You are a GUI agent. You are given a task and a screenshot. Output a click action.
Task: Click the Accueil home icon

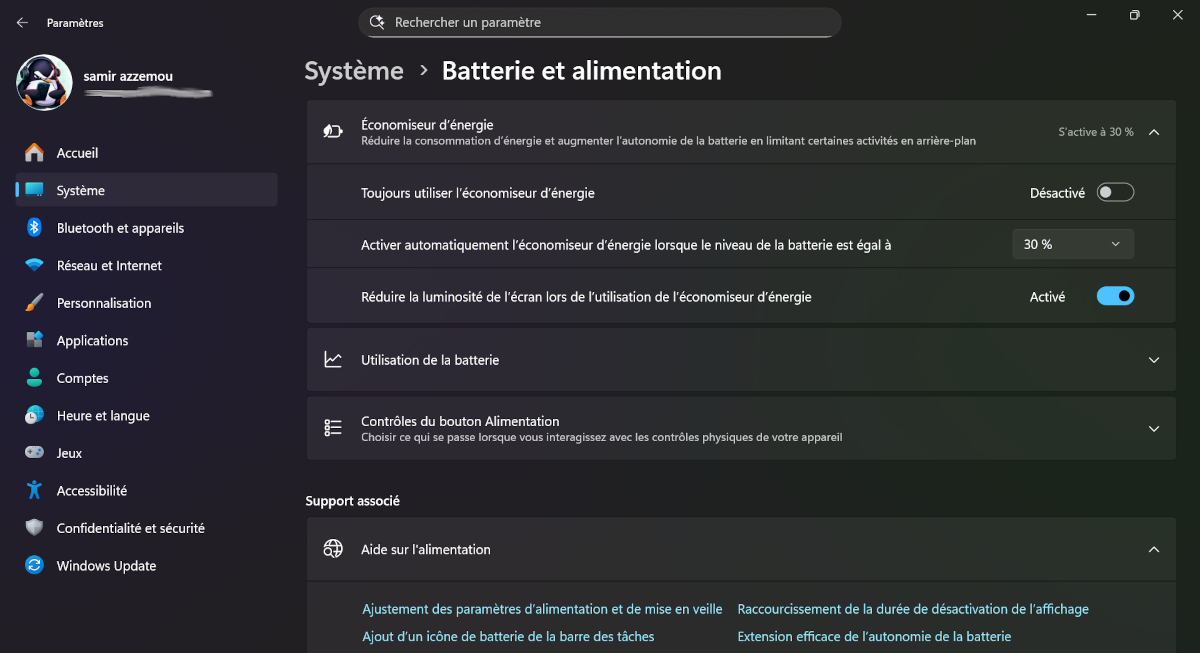point(35,153)
